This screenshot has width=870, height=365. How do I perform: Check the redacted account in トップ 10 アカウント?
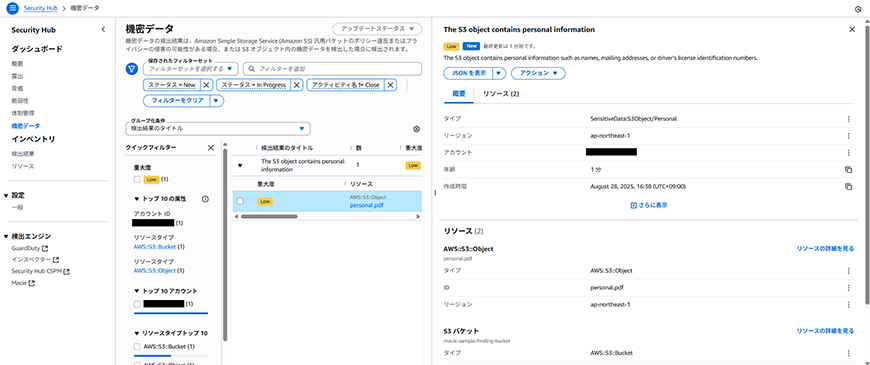click(137, 304)
